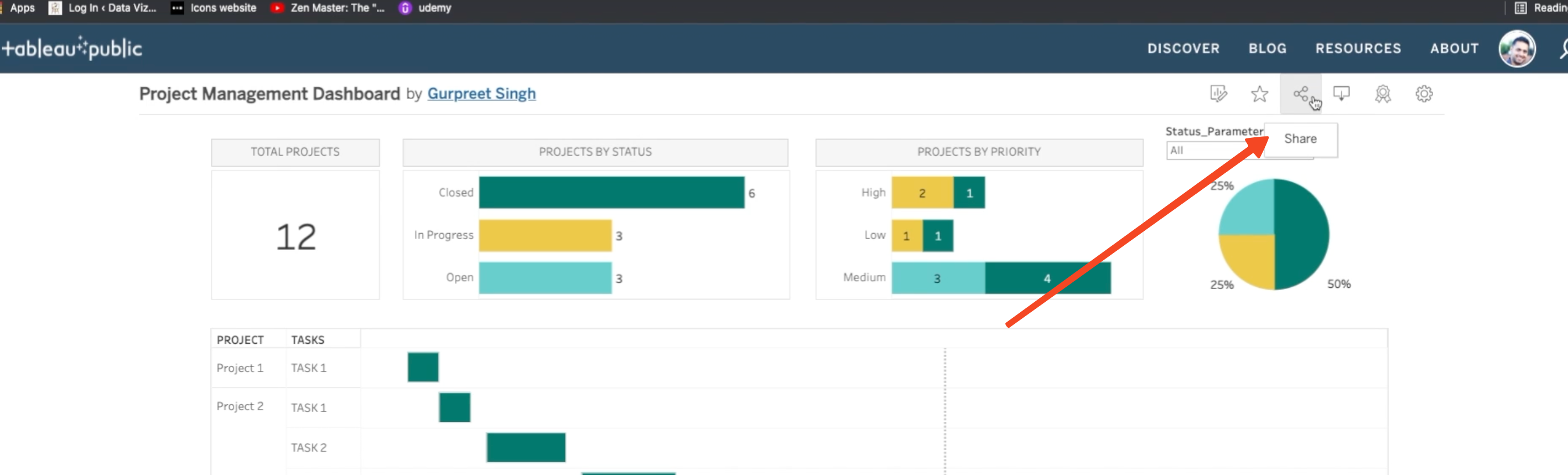Open the udemy bookmark
Viewport: 1568px width, 475px height.
point(425,8)
